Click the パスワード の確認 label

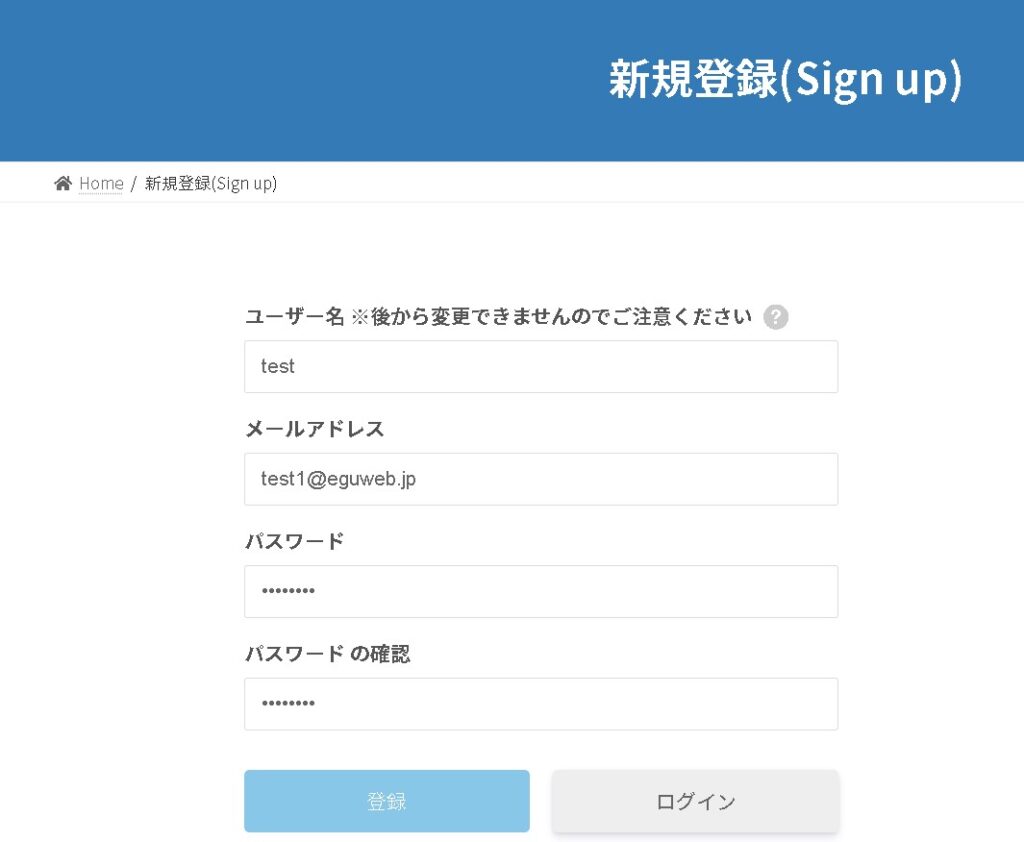(x=327, y=654)
